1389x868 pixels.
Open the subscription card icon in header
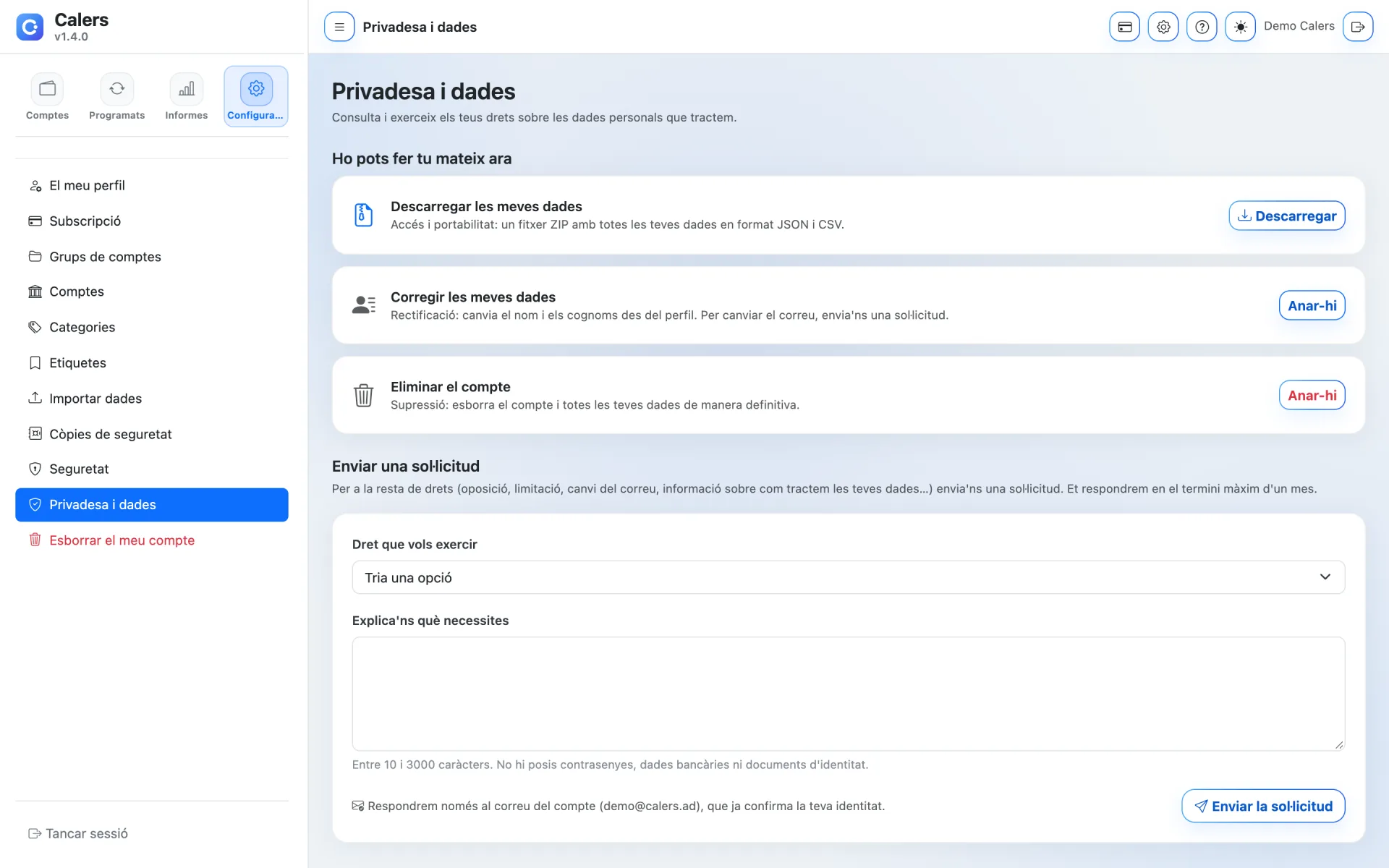(x=1124, y=27)
